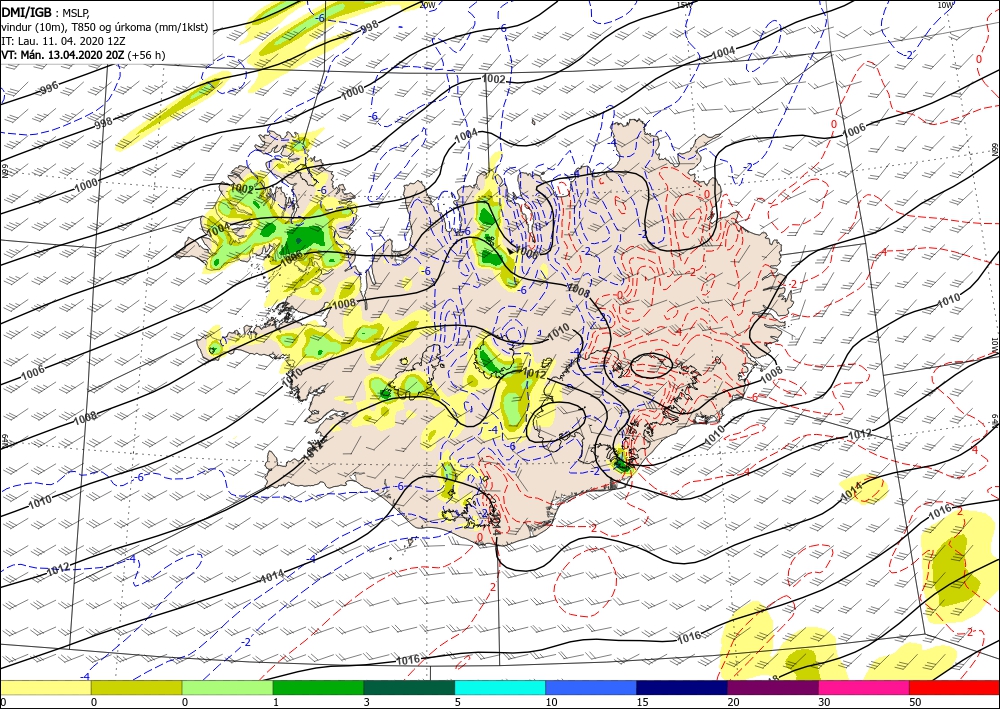The image size is (1000, 709).
Task: Click the olive-yellow legend swatch
Action: pos(136,687)
